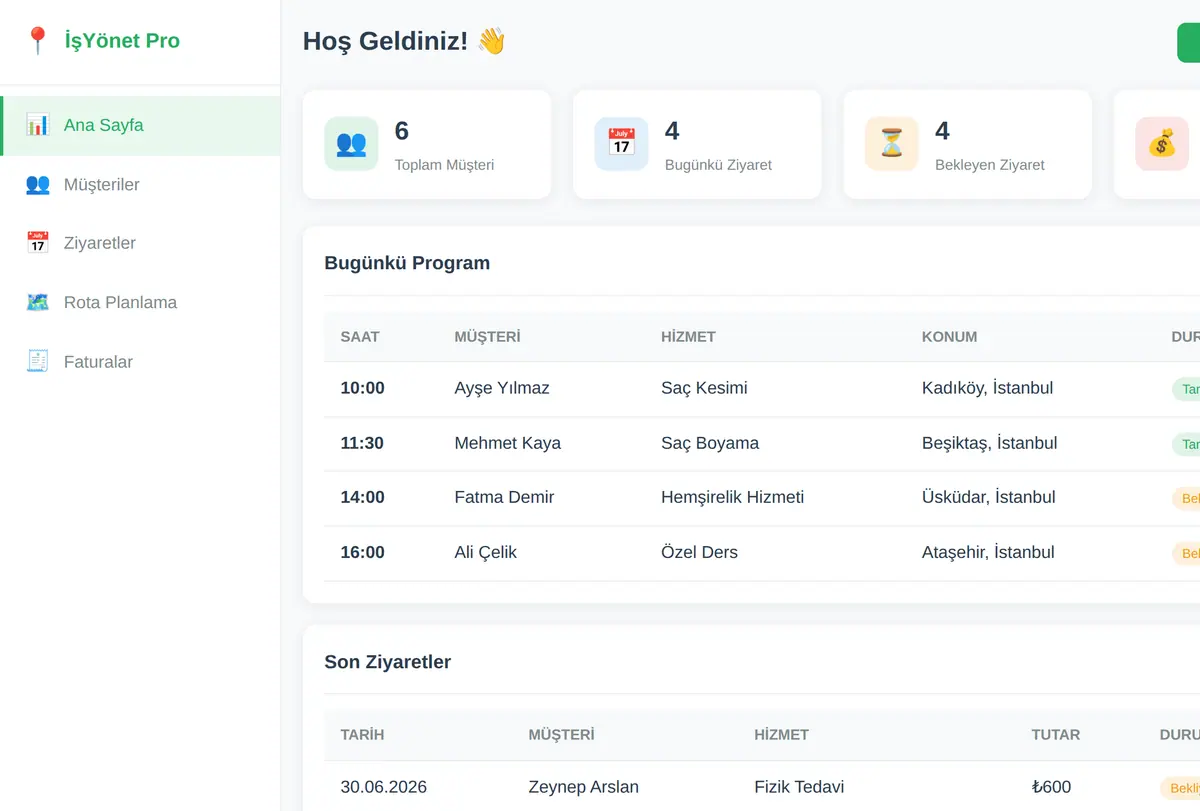Click the 30.06.2026 date cell
1200x811 pixels.
[383, 787]
